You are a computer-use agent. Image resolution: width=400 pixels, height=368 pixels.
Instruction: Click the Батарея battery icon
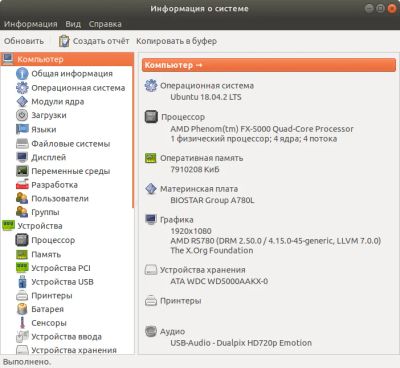point(22,309)
